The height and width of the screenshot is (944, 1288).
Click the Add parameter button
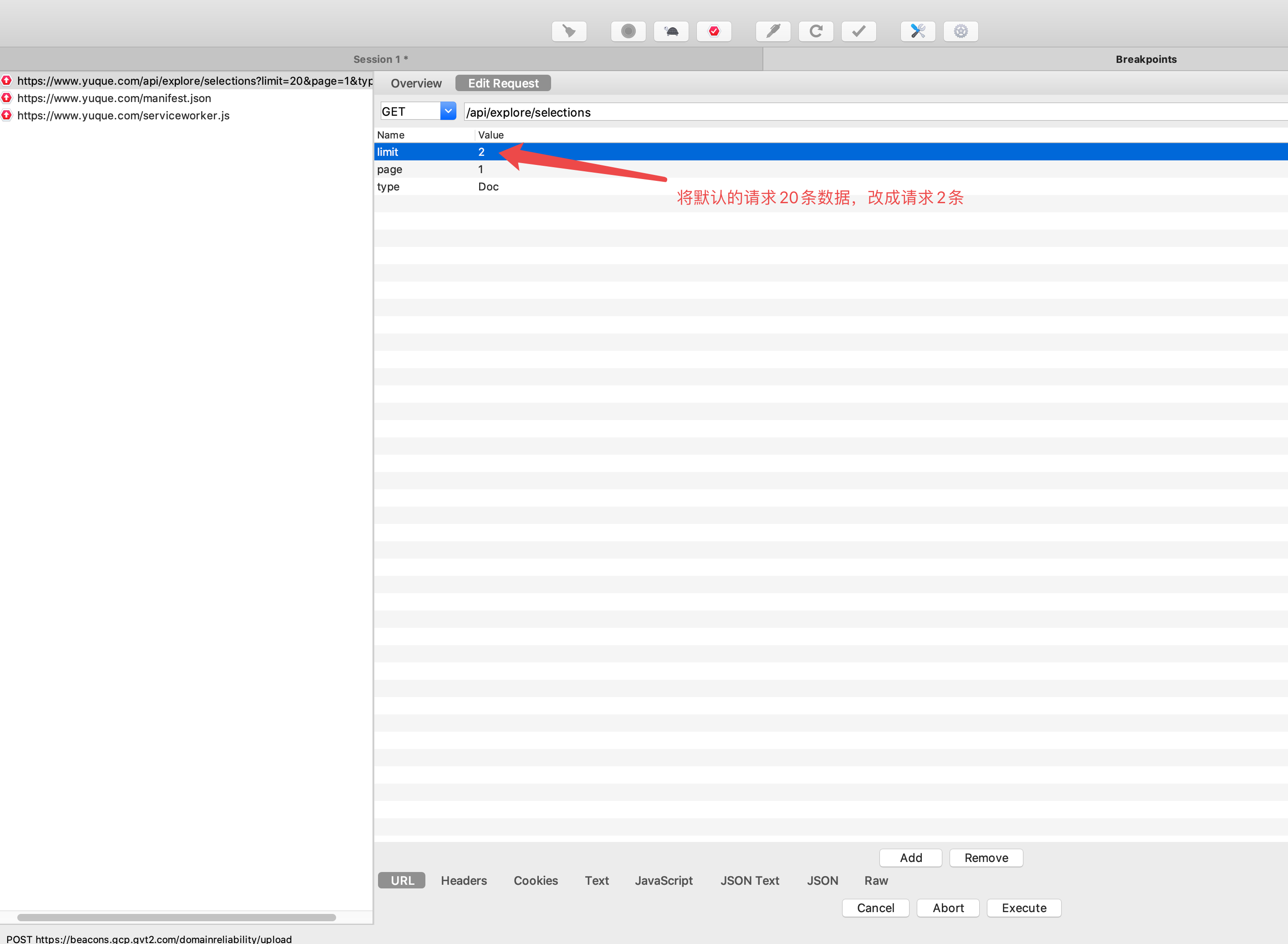tap(910, 858)
